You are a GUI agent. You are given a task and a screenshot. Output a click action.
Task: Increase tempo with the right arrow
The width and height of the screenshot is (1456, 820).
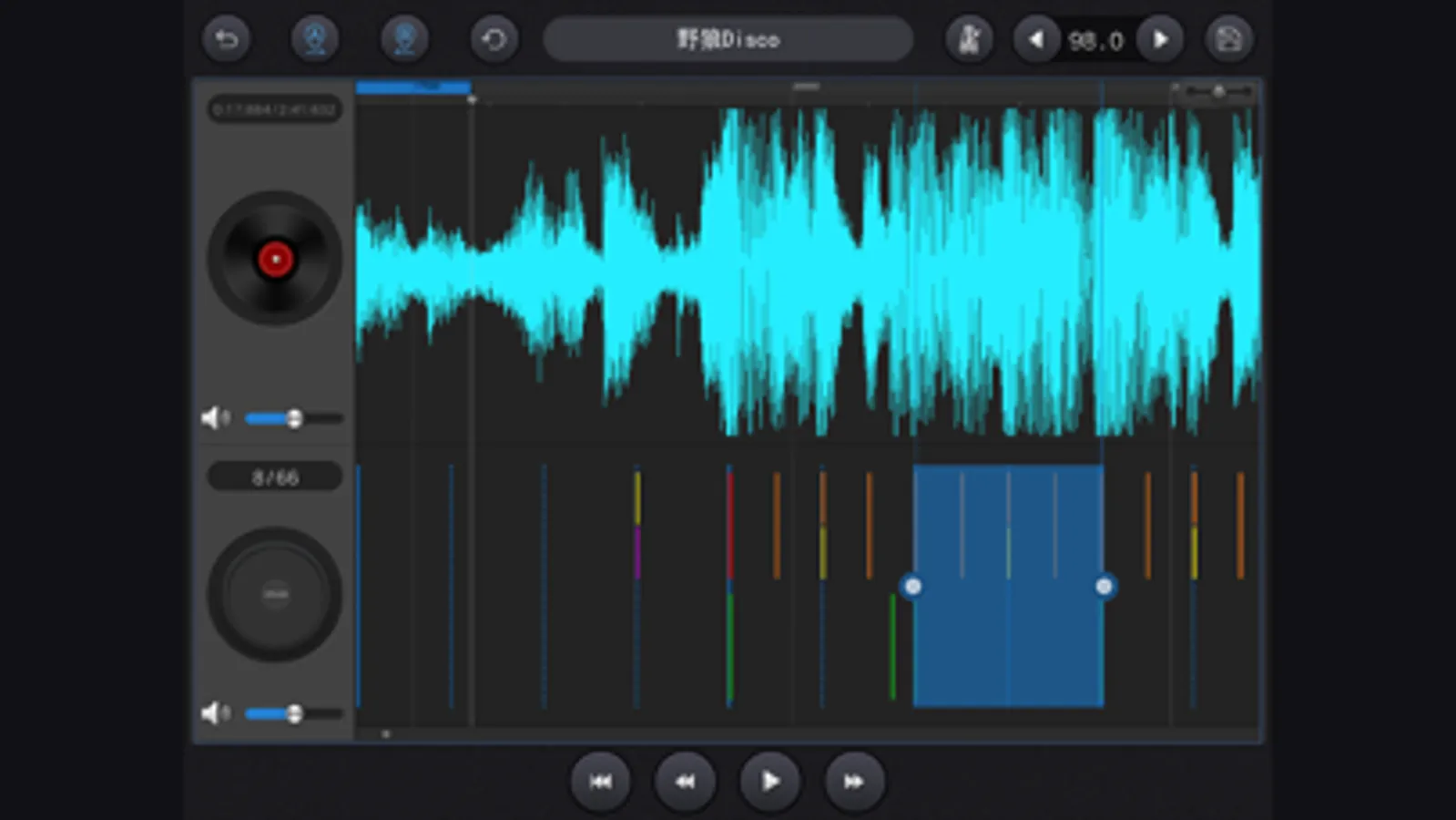1160,39
